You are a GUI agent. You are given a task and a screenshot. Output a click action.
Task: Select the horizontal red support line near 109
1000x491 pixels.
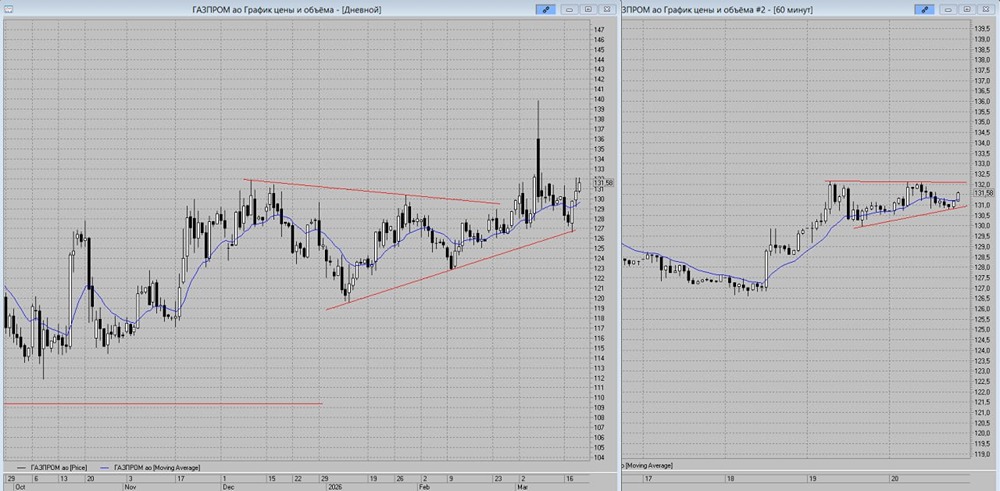[163, 404]
